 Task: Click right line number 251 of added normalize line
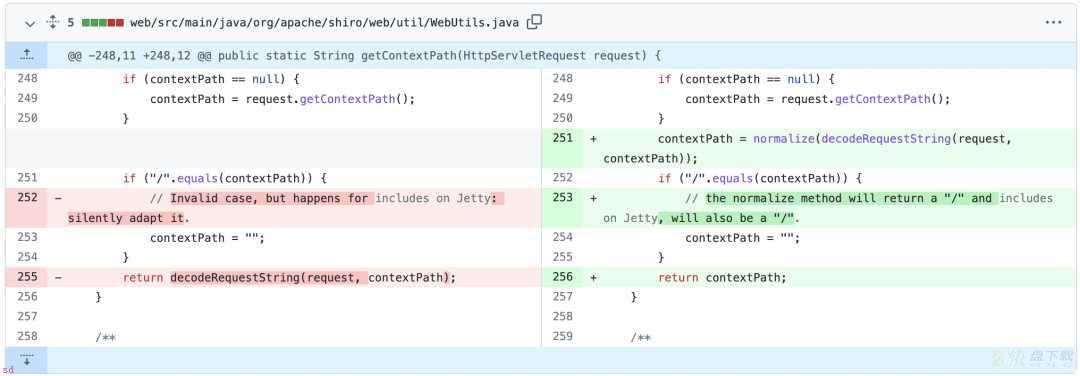click(562, 138)
